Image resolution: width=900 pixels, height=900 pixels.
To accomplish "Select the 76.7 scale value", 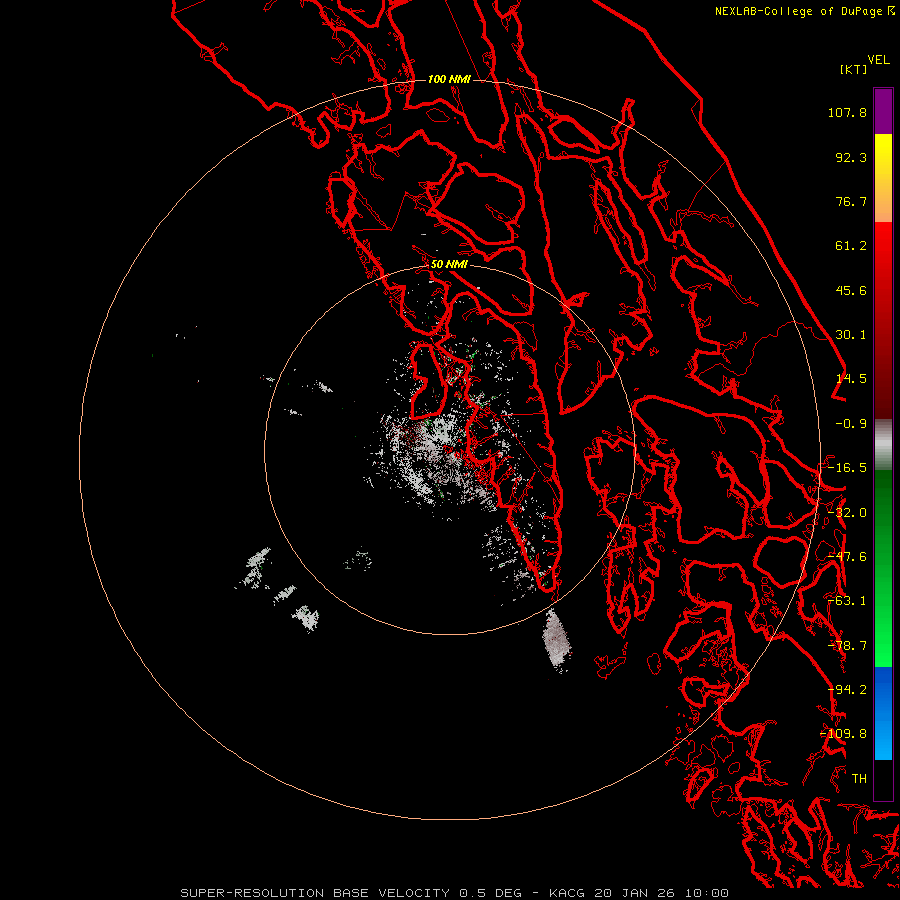I will (851, 201).
